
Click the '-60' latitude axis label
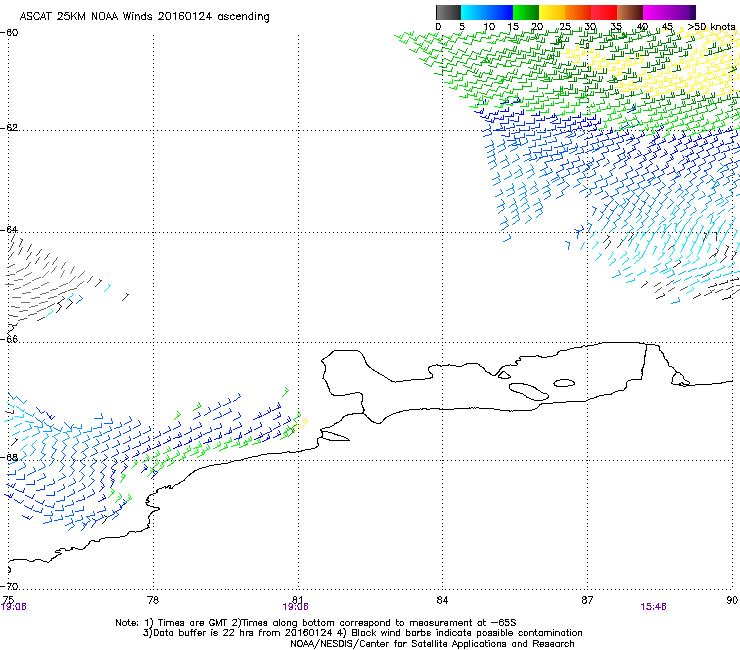click(9, 33)
